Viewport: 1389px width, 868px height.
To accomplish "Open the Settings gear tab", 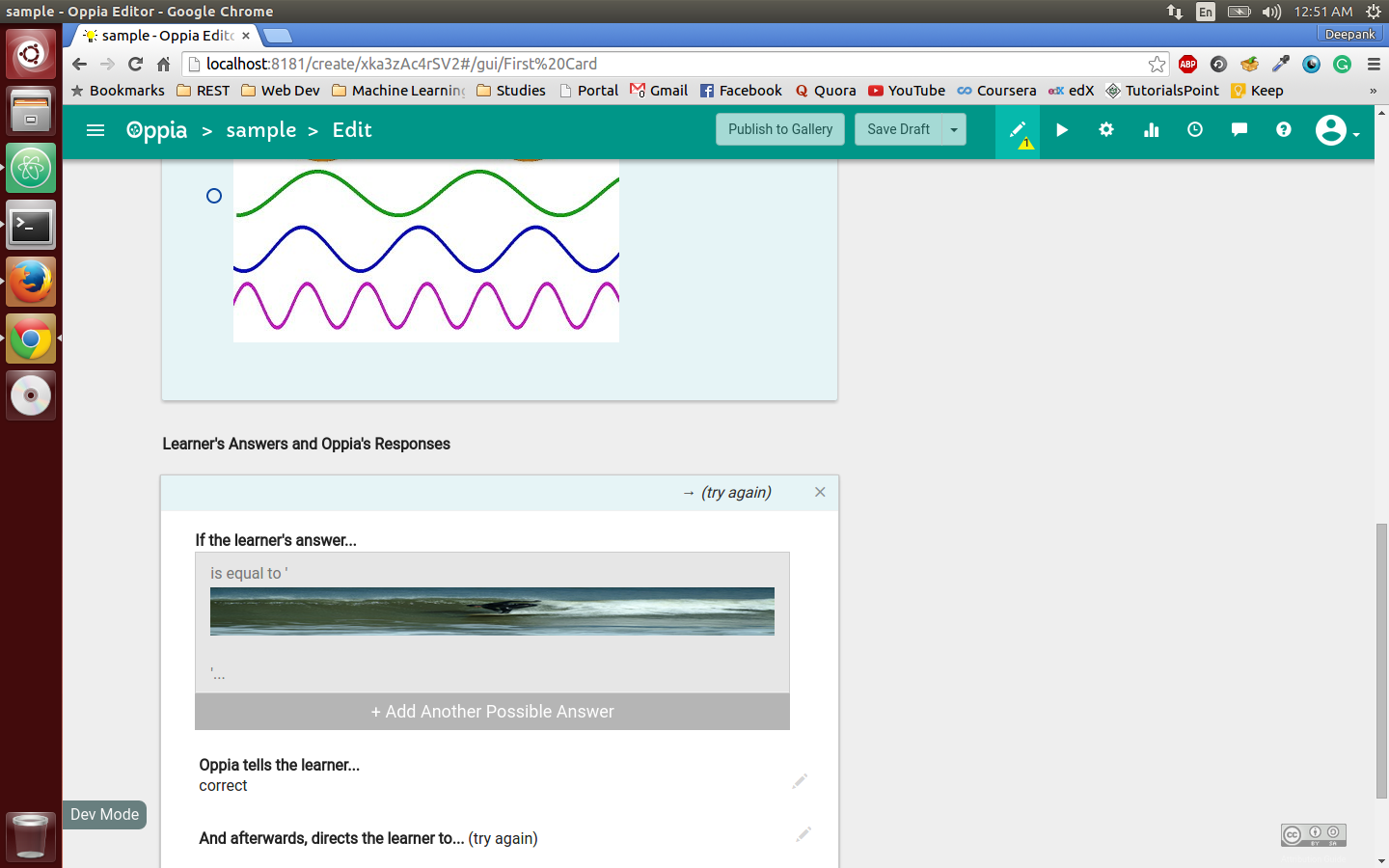I will (1106, 129).
